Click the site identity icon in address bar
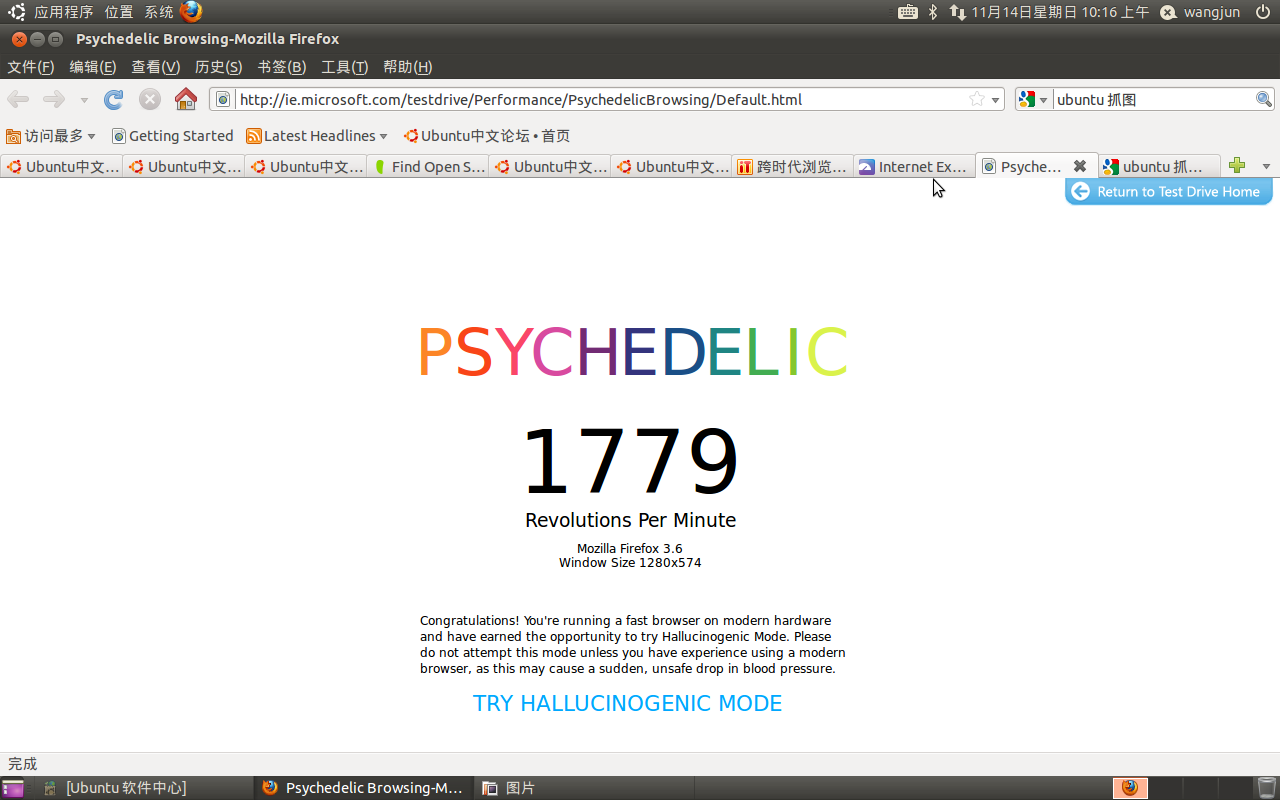Viewport: 1280px width, 800px height. point(223,99)
